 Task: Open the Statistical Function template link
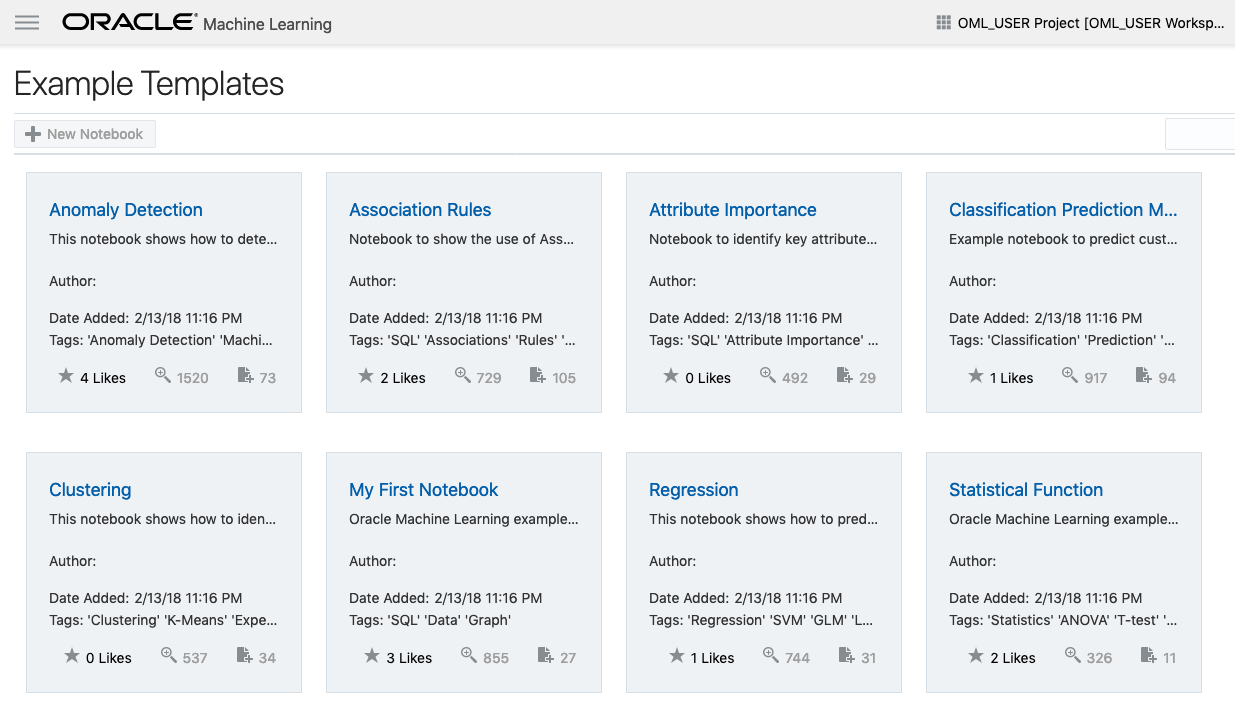[1025, 490]
